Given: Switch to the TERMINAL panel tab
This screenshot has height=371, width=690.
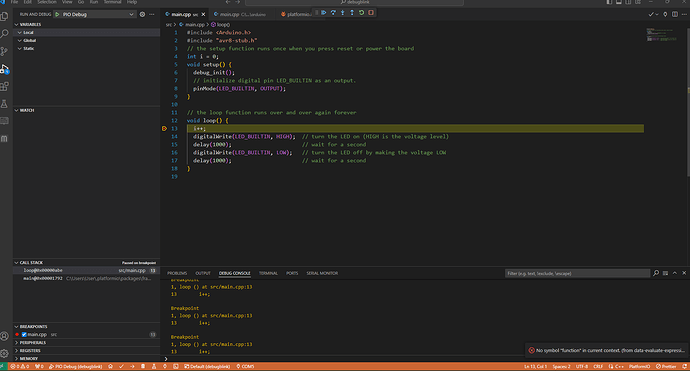Looking at the screenshot, I should [268, 273].
